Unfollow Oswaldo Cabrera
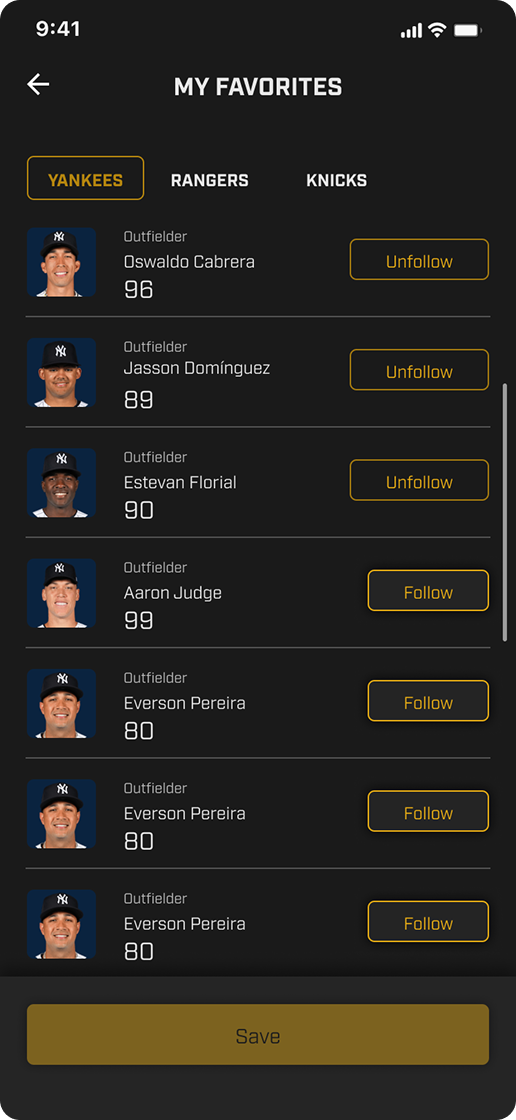The height and width of the screenshot is (1120, 516). pos(420,259)
